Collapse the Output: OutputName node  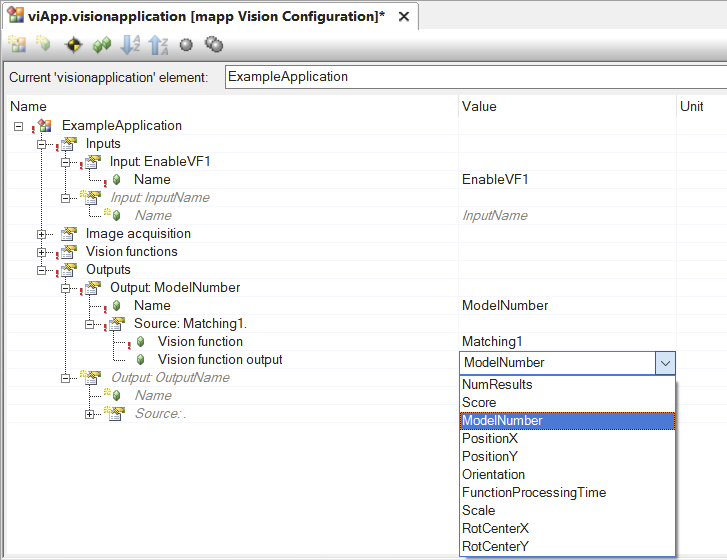coord(66,378)
